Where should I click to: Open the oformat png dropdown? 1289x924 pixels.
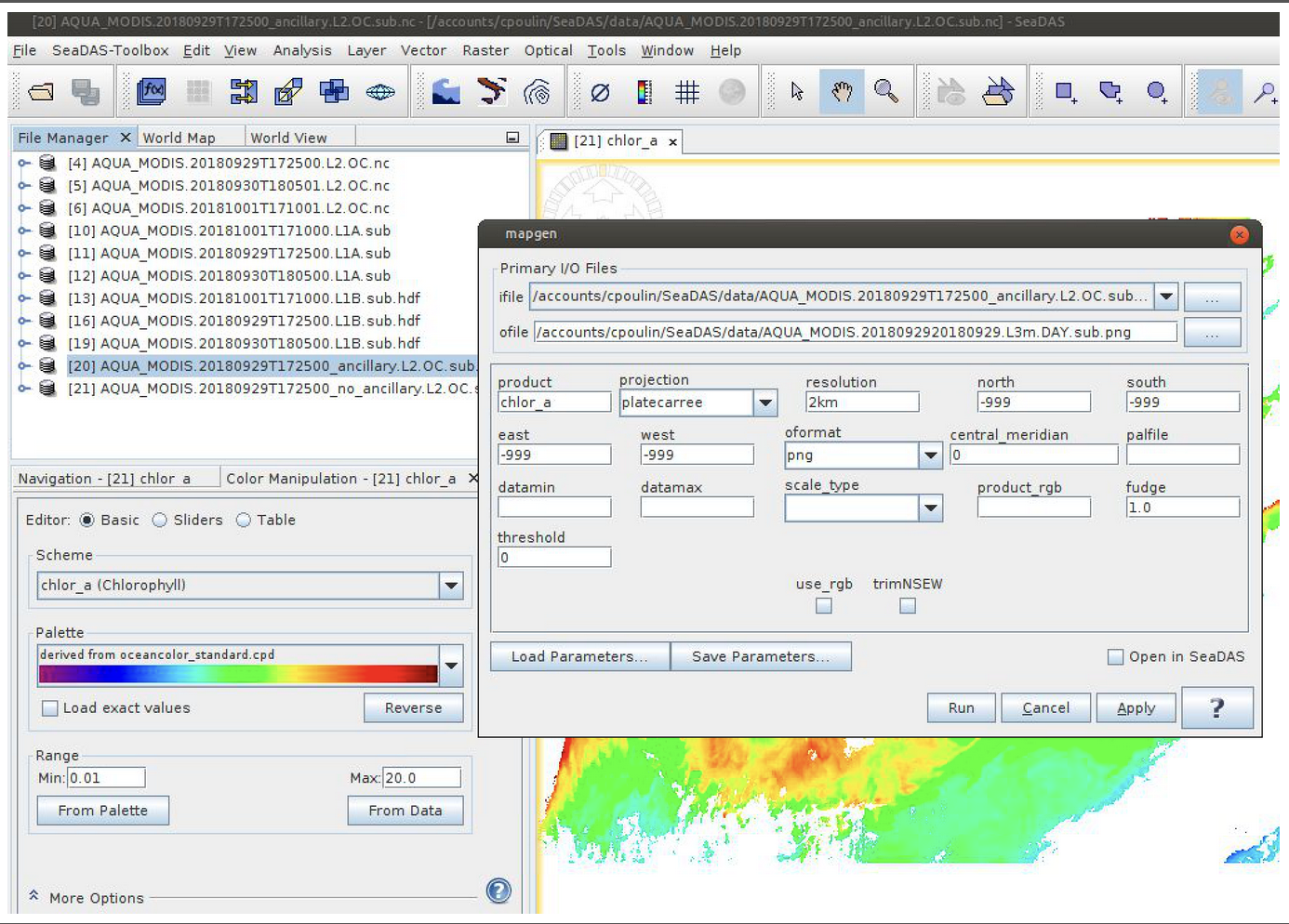pos(930,455)
